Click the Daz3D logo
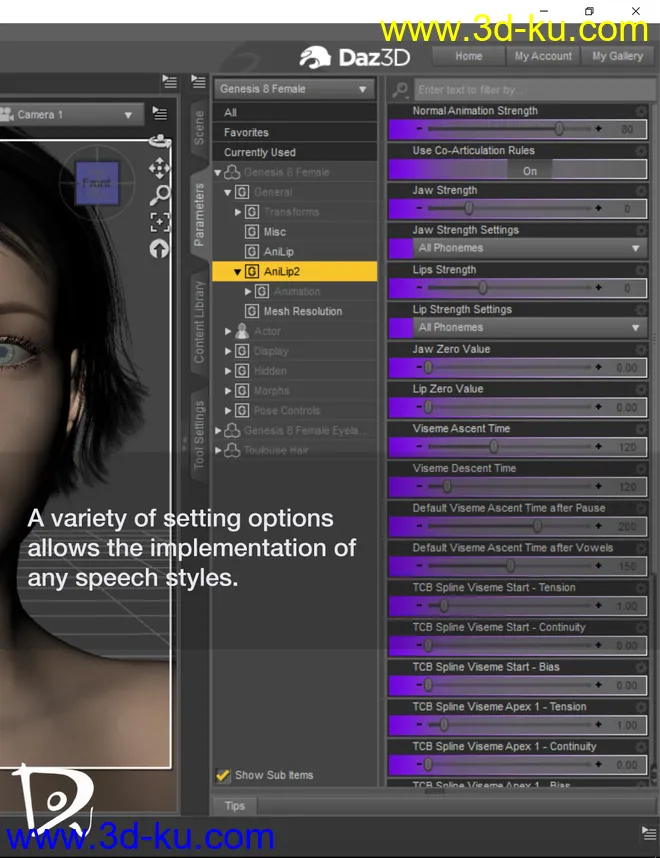 click(x=354, y=57)
